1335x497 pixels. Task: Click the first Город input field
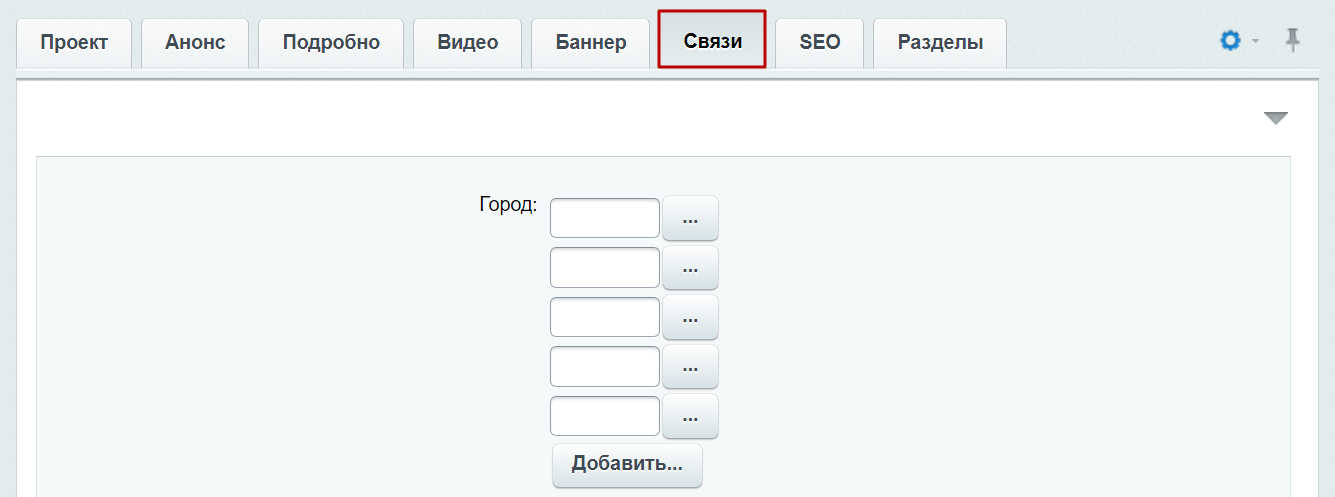click(x=605, y=218)
